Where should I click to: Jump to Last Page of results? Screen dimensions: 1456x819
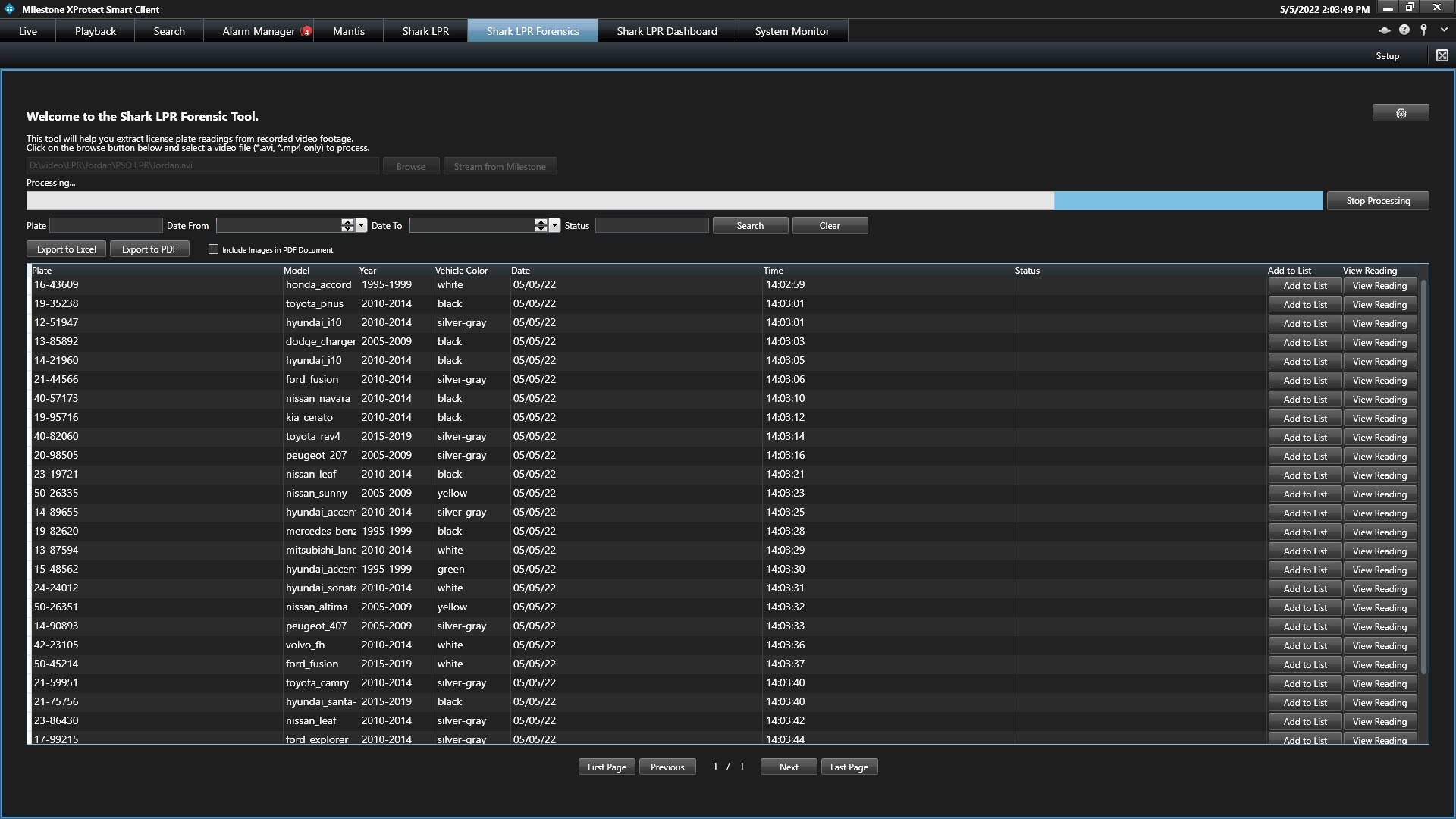point(849,767)
